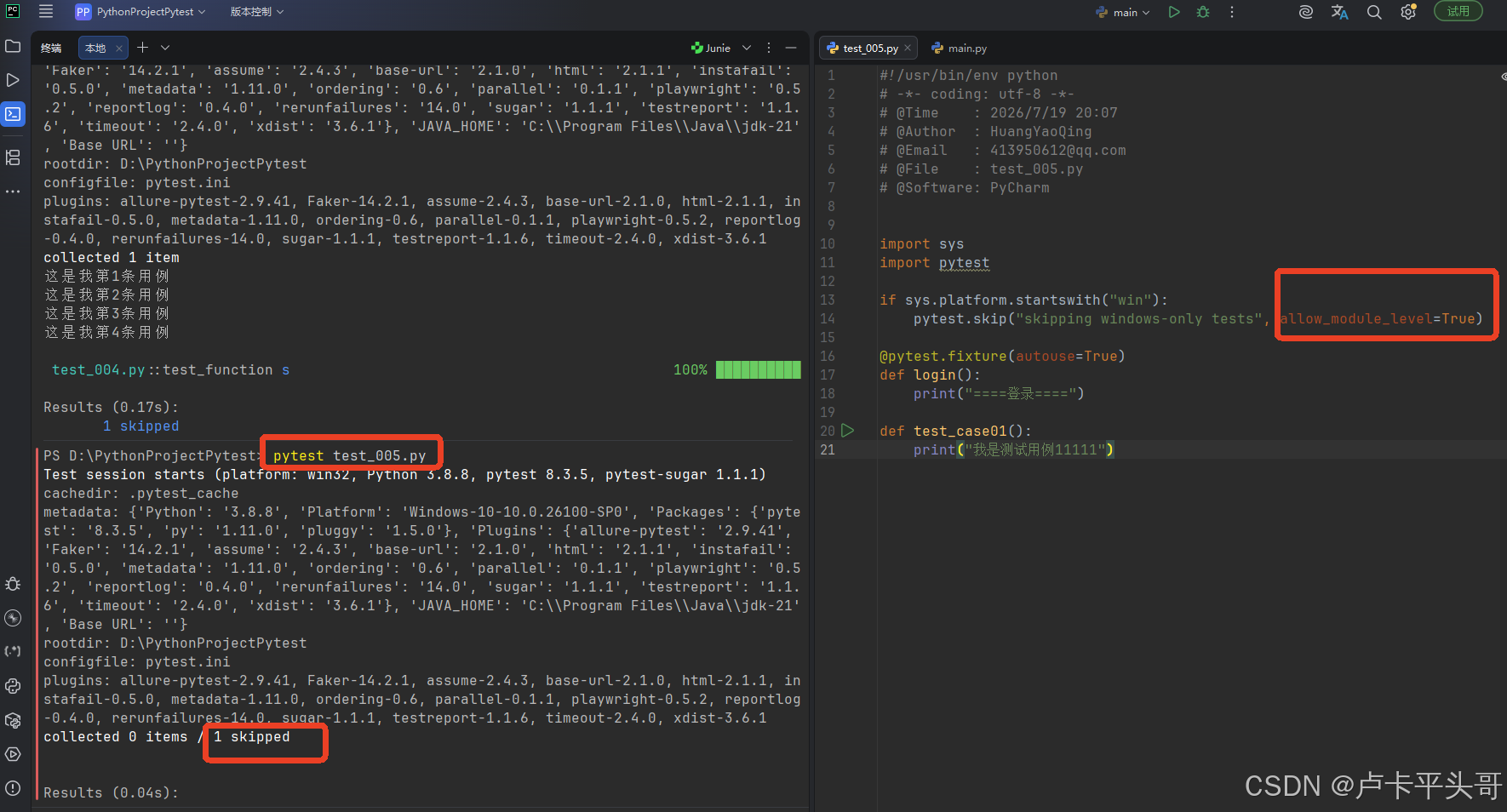This screenshot has width=1507, height=812.
Task: Close the 本地 terminal tab
Action: coord(119,49)
